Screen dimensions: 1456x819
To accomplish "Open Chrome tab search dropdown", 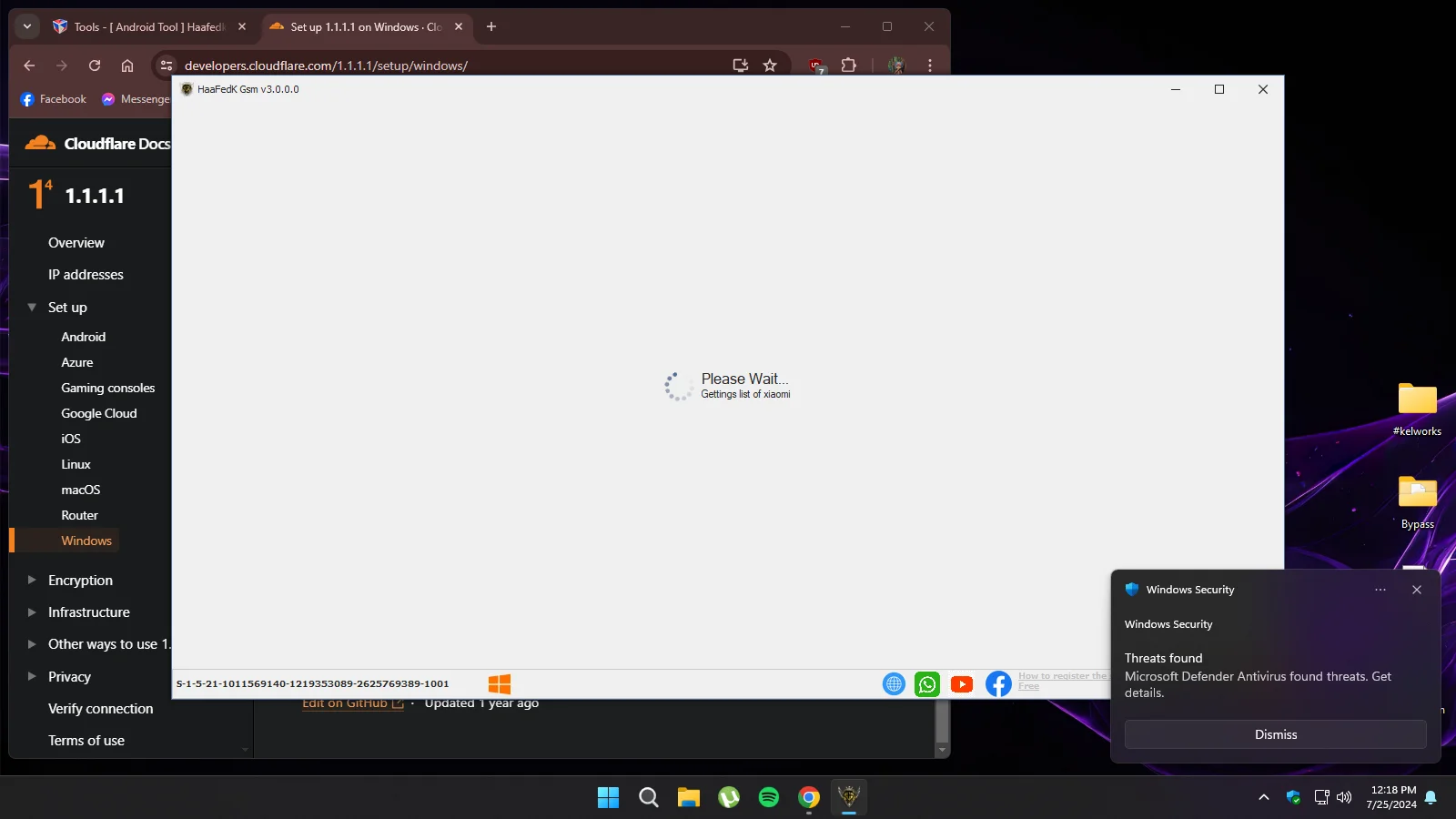I will [x=27, y=27].
